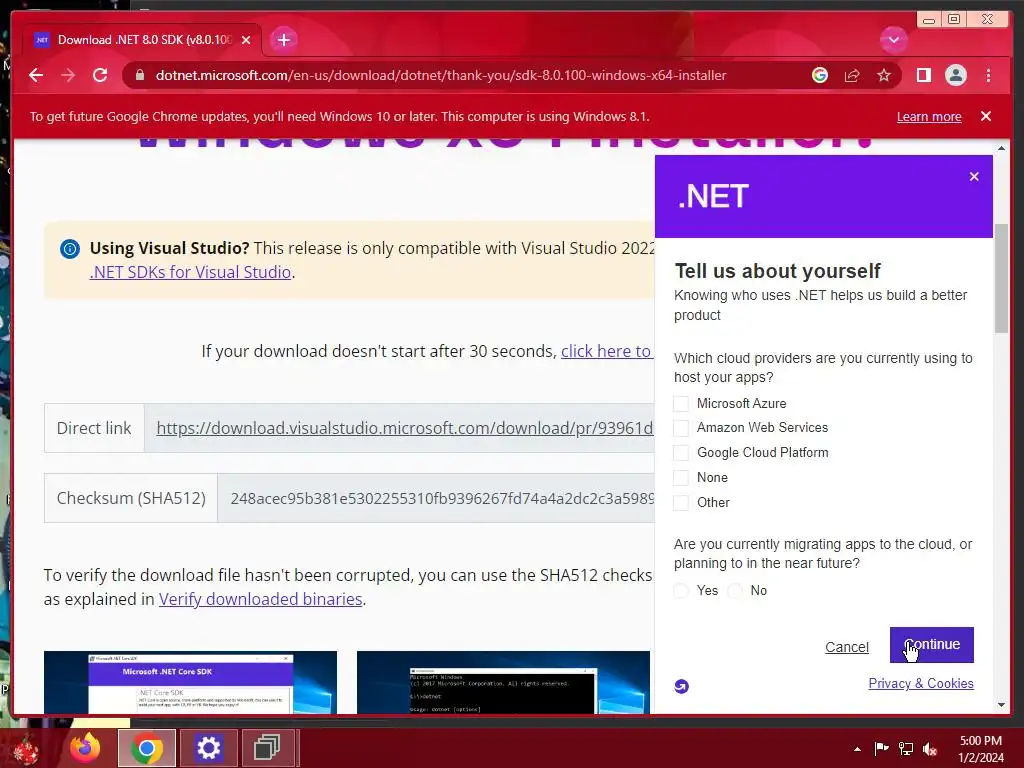Open the direct download.visualstudio.microsoft.com link
Viewport: 1024px width, 768px height.
pos(404,428)
